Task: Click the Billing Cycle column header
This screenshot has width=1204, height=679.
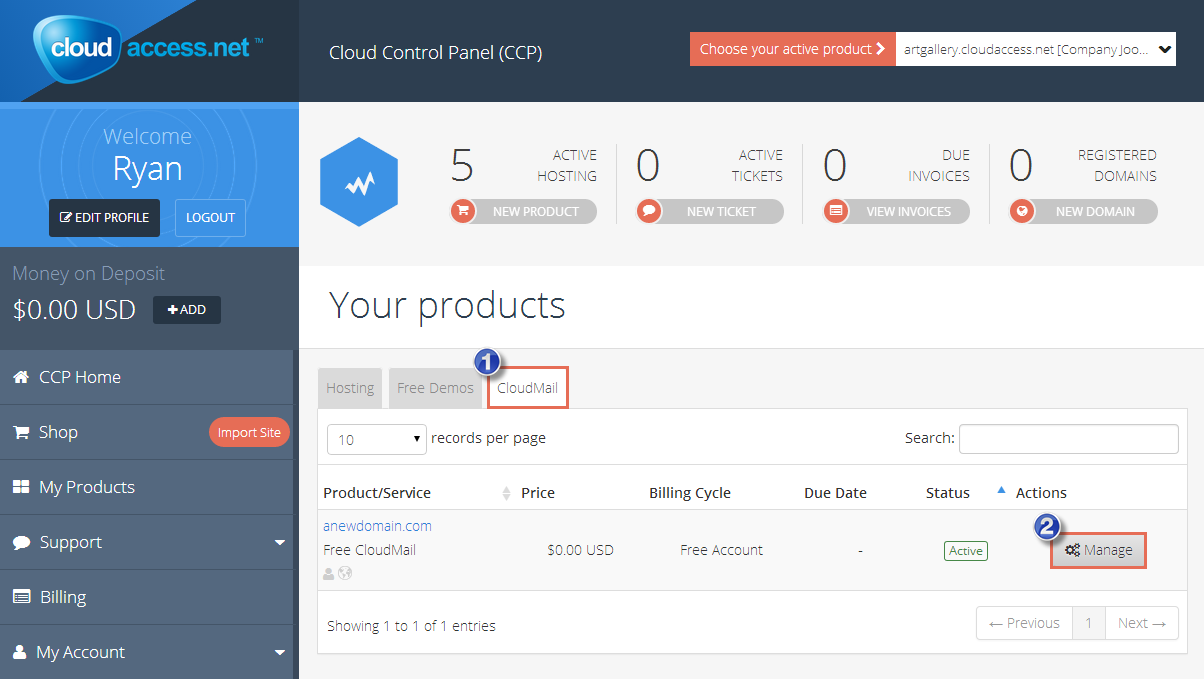Action: coord(690,493)
